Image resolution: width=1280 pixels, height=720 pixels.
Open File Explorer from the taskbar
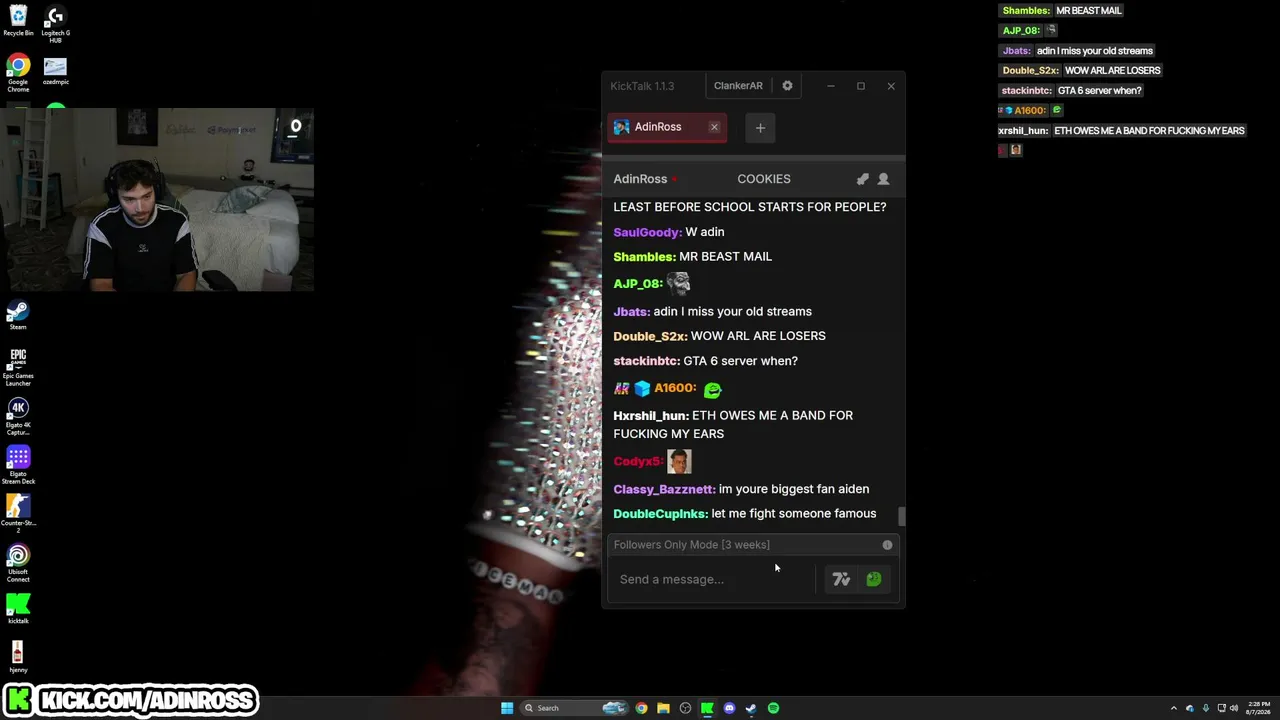point(663,708)
